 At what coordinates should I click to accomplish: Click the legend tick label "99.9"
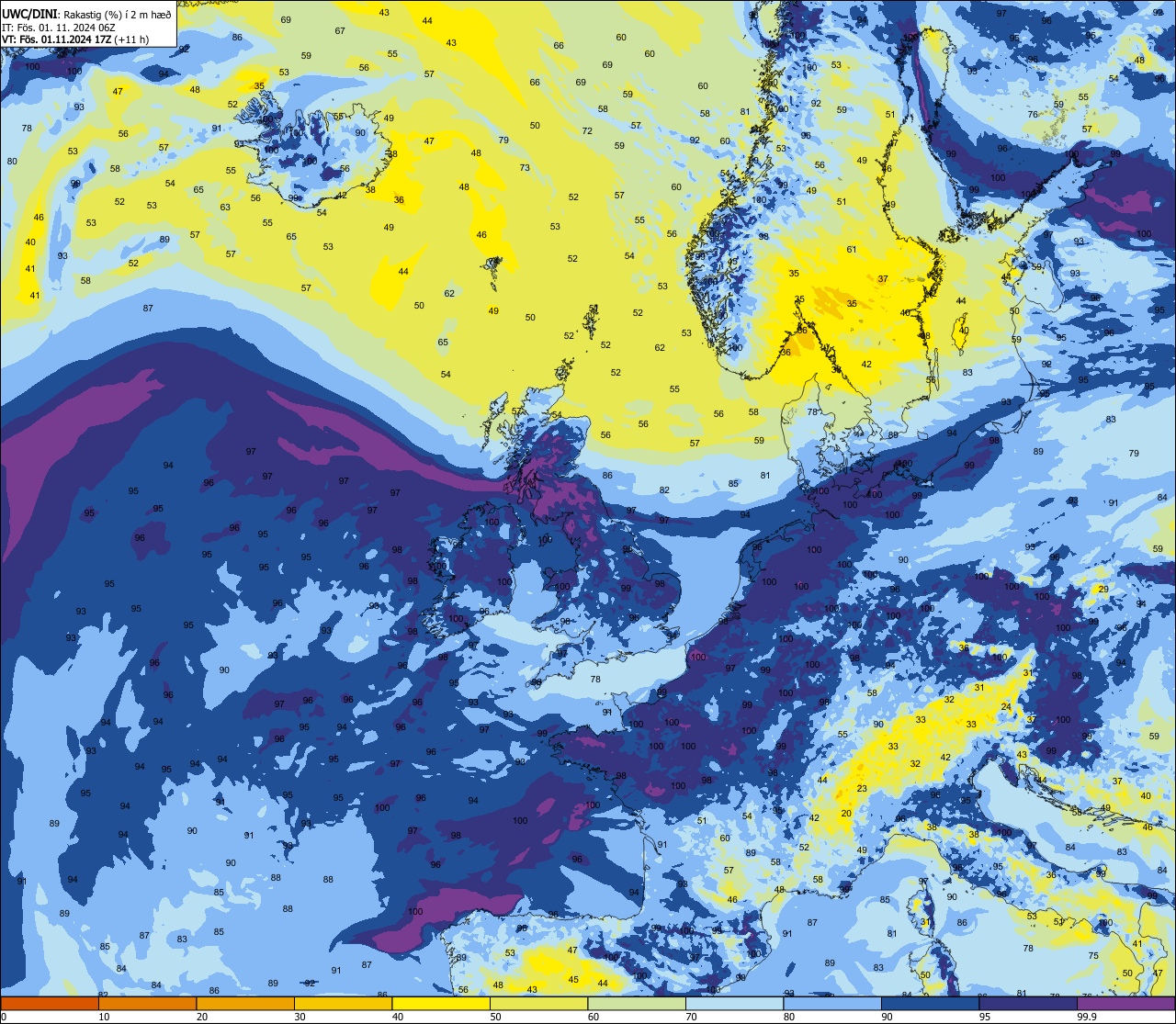[1086, 1017]
